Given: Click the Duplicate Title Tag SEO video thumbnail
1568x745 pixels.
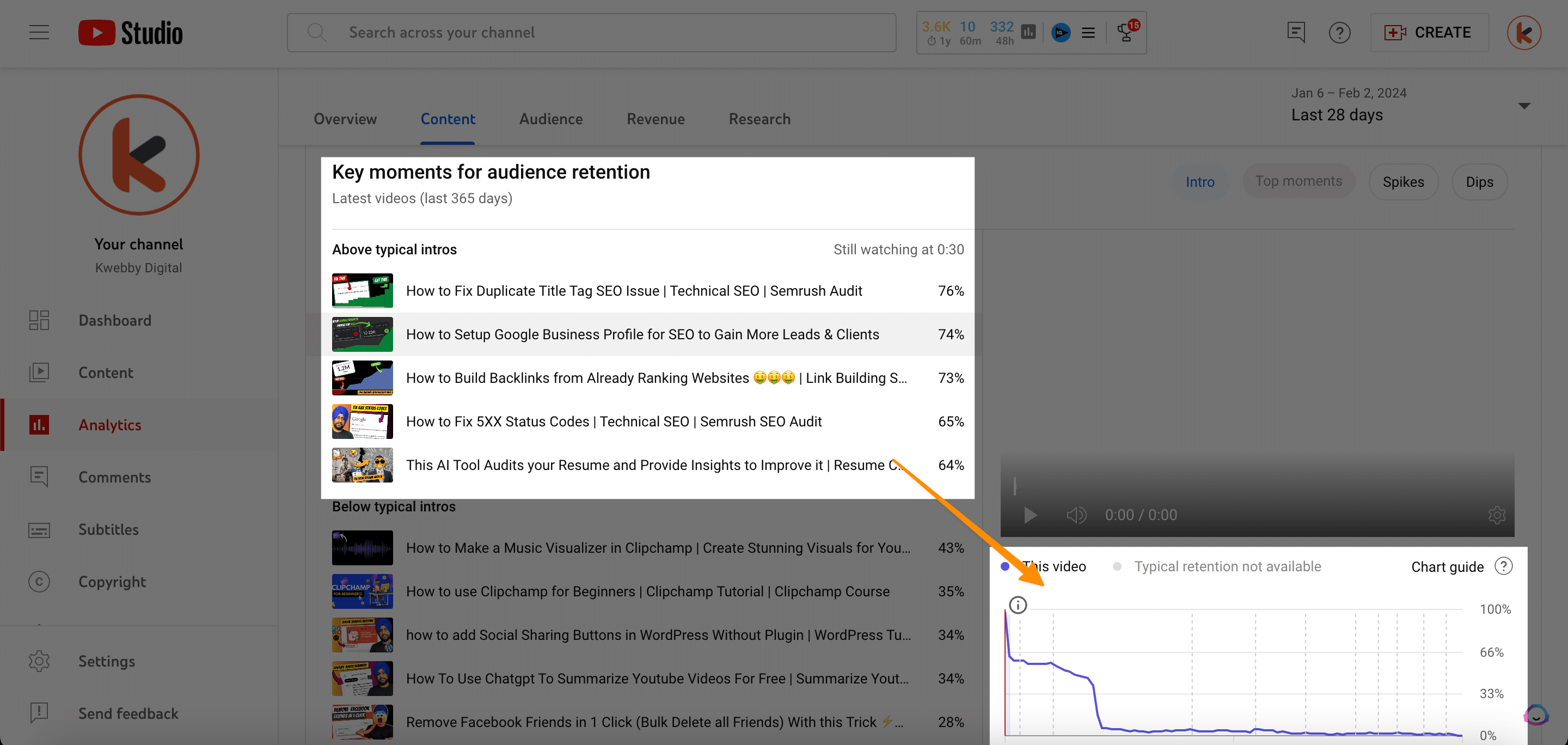Looking at the screenshot, I should (362, 290).
